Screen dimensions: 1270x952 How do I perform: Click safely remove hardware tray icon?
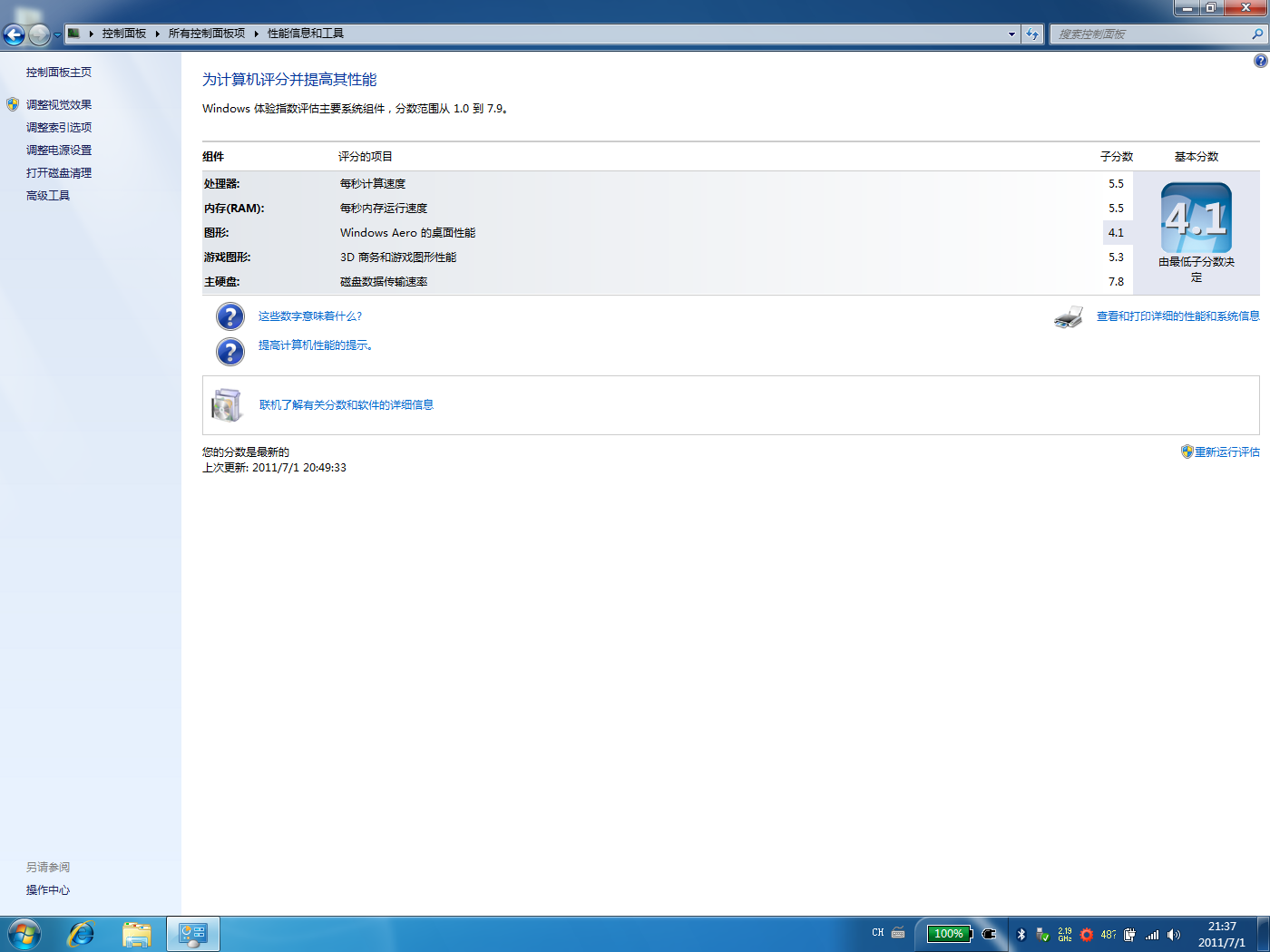(1042, 935)
